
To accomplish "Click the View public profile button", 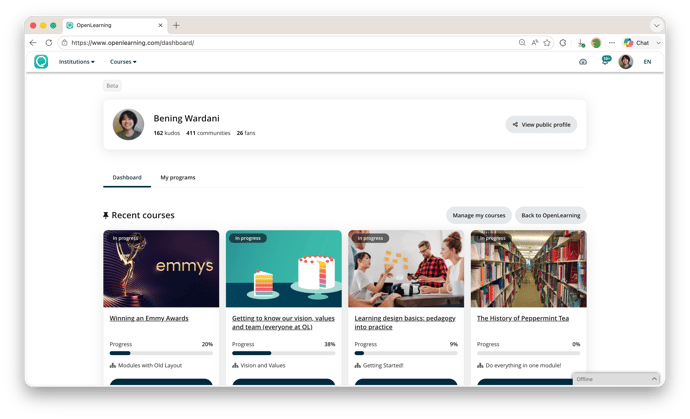I will pyautogui.click(x=541, y=125).
